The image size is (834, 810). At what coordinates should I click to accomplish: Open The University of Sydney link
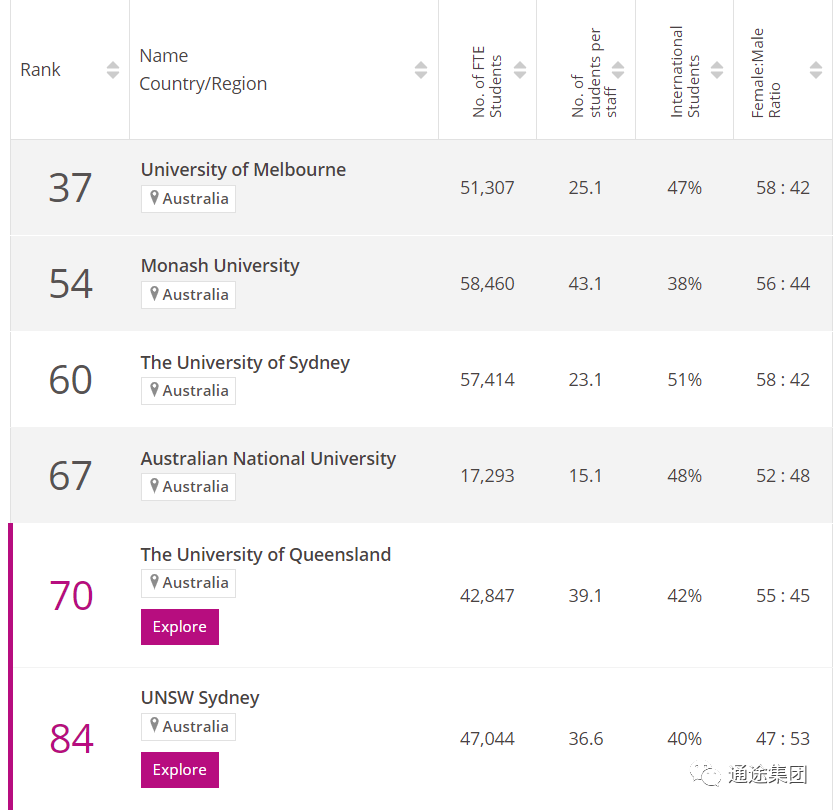(x=245, y=363)
